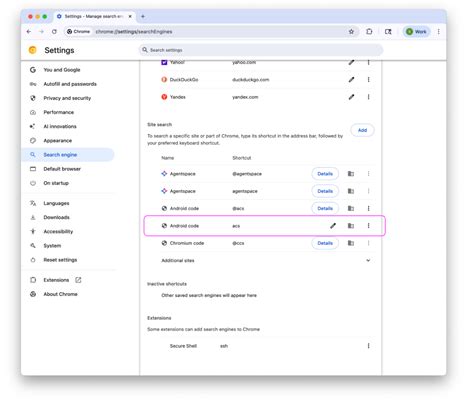Open the tab search icon next to Work profile
The image size is (474, 403).
point(388,32)
